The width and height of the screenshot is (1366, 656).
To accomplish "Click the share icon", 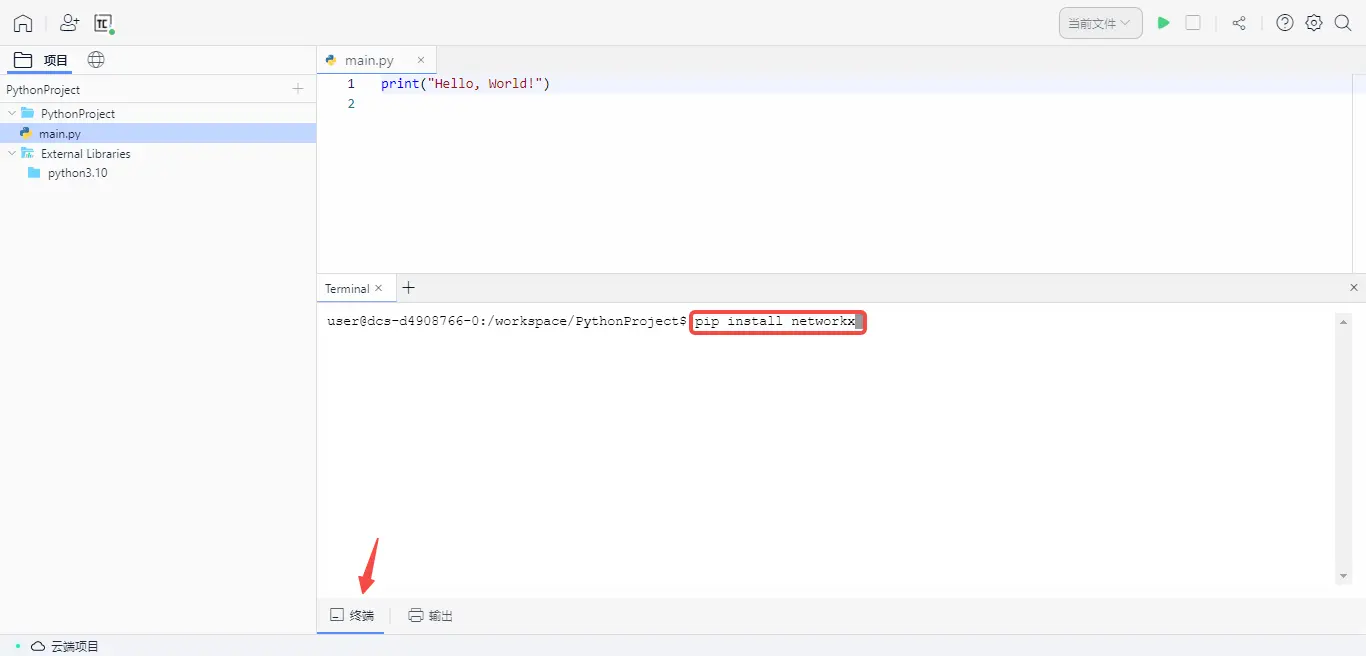I will click(1239, 23).
